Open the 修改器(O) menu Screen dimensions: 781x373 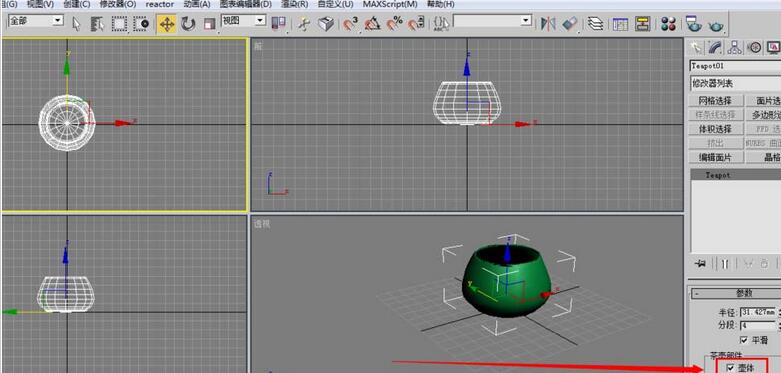tap(118, 4)
